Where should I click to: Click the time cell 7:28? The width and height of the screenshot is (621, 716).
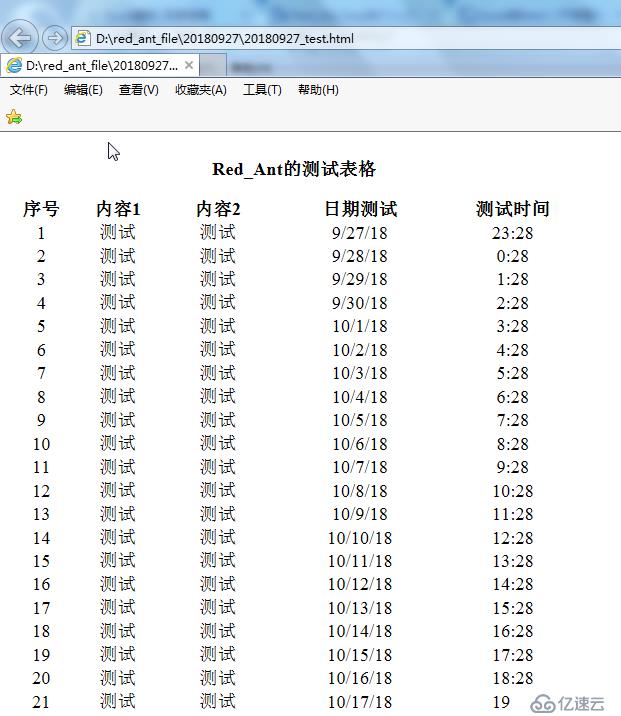512,421
